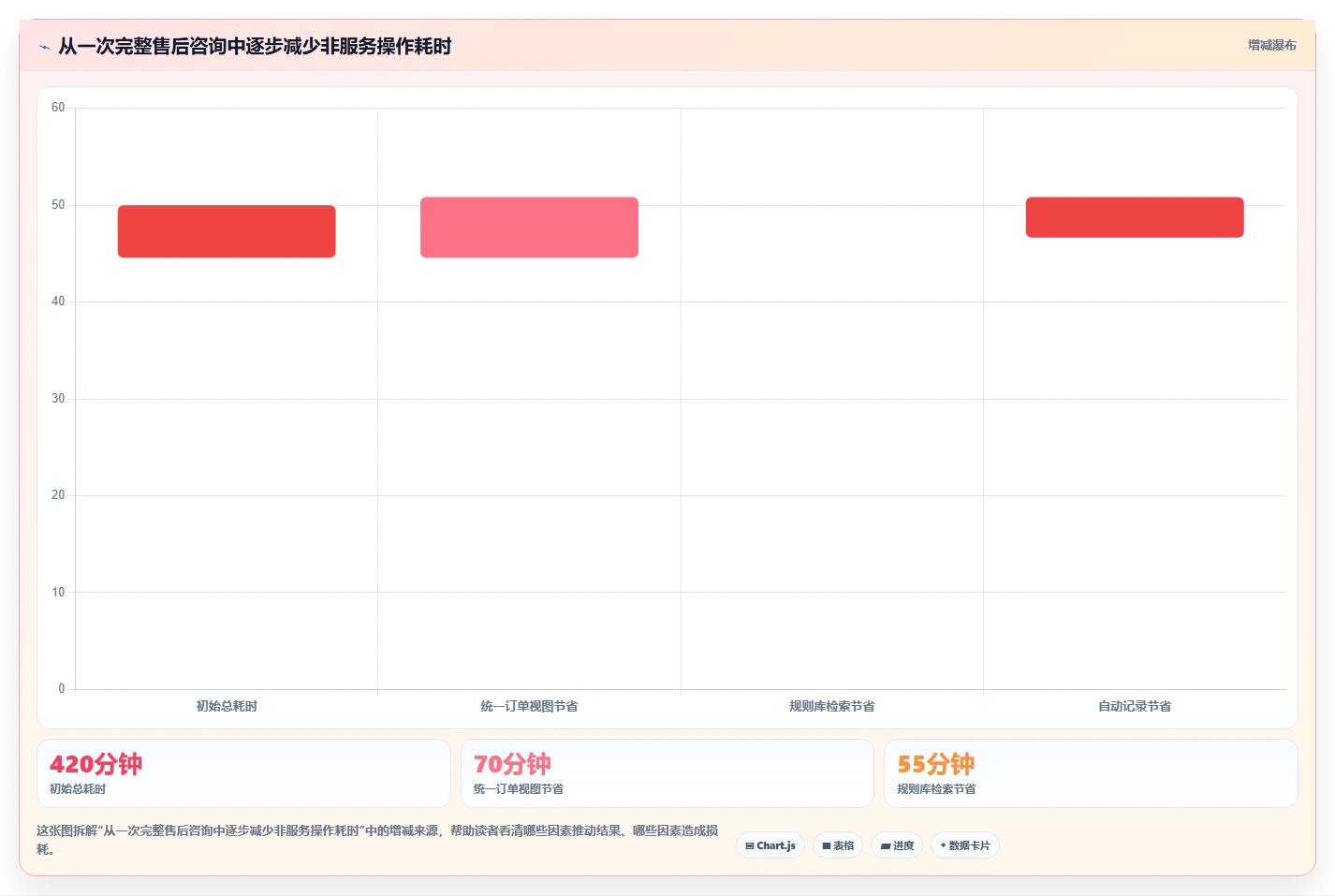Click the card caption 统一订单视图节省 under 70分钟

519,789
